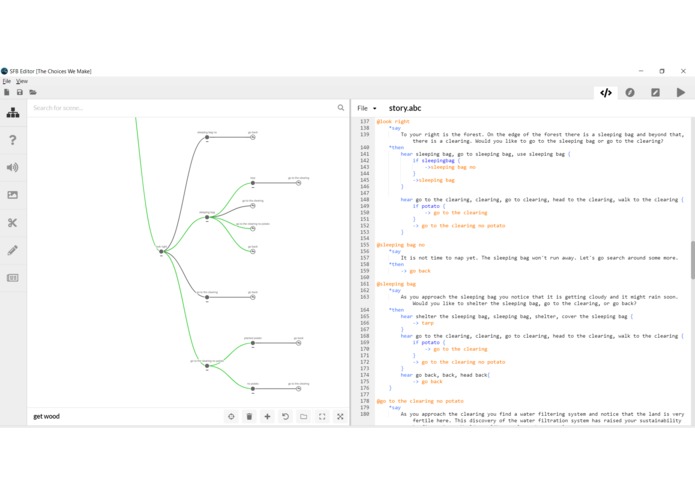Click 'if potato {' on line 149
Viewport: 695px width, 494px height.
point(429,206)
